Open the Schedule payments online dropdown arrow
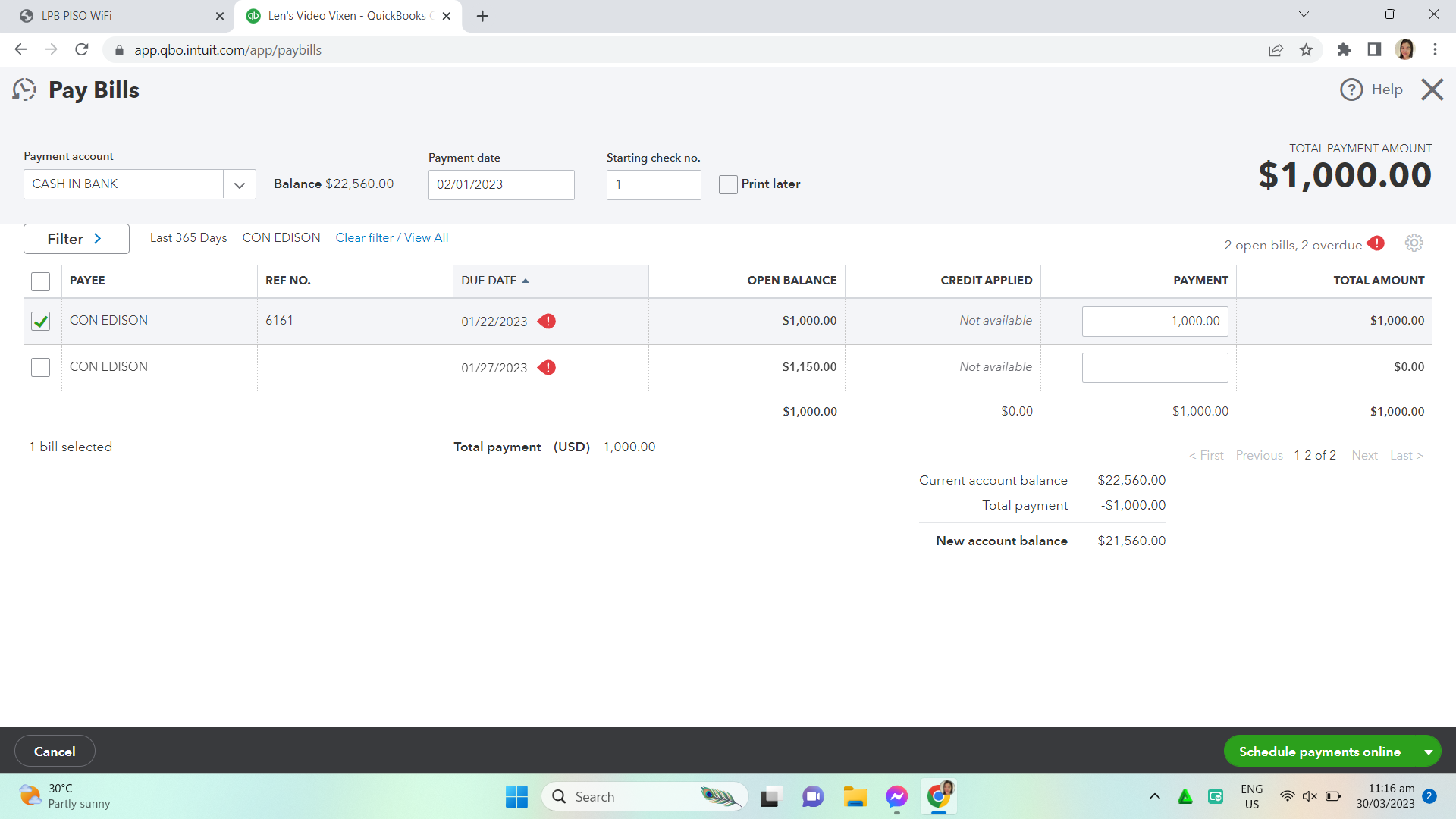The image size is (1456, 819). 1428,752
